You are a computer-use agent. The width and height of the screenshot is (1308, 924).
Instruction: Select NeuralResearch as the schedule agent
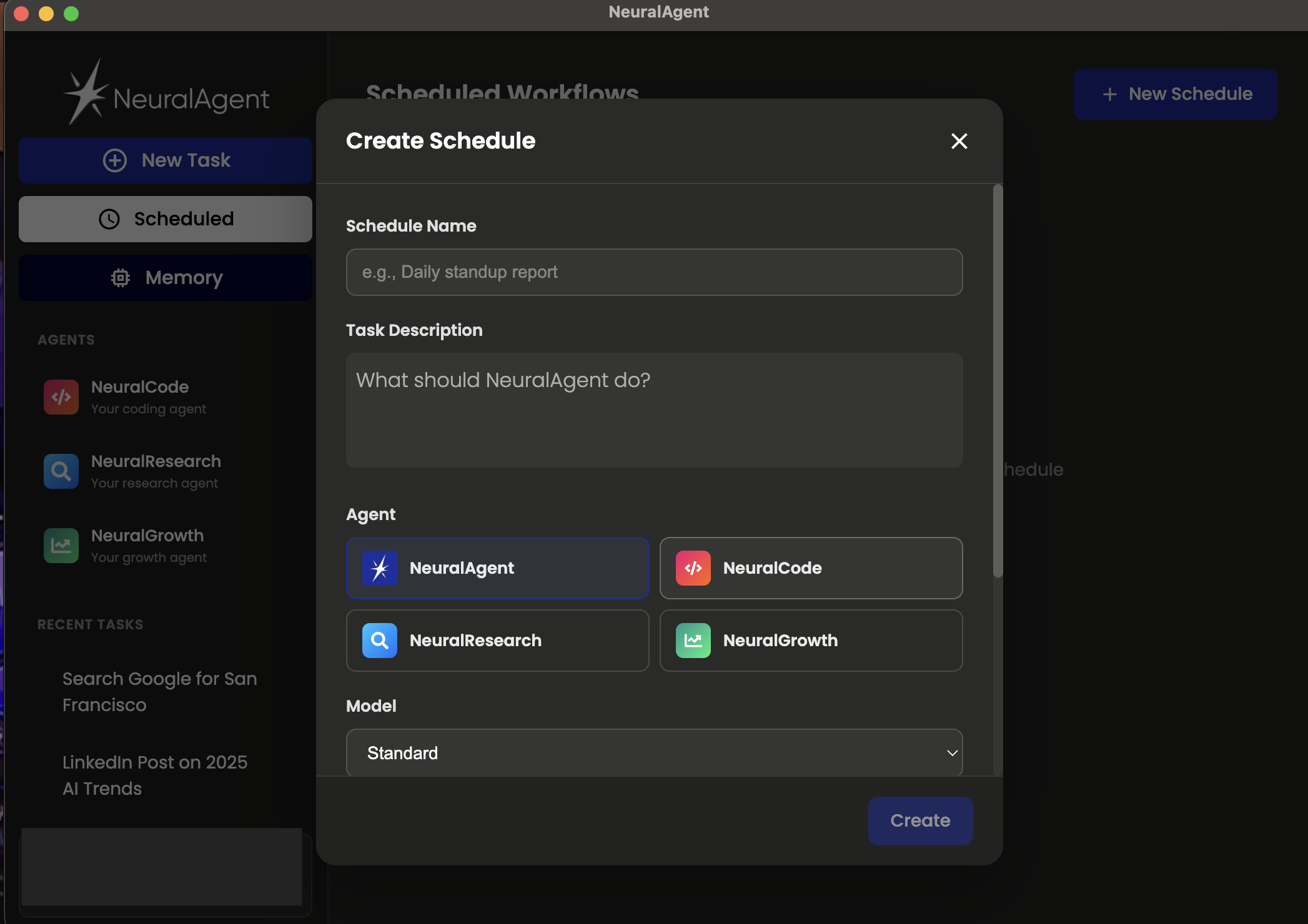click(497, 641)
